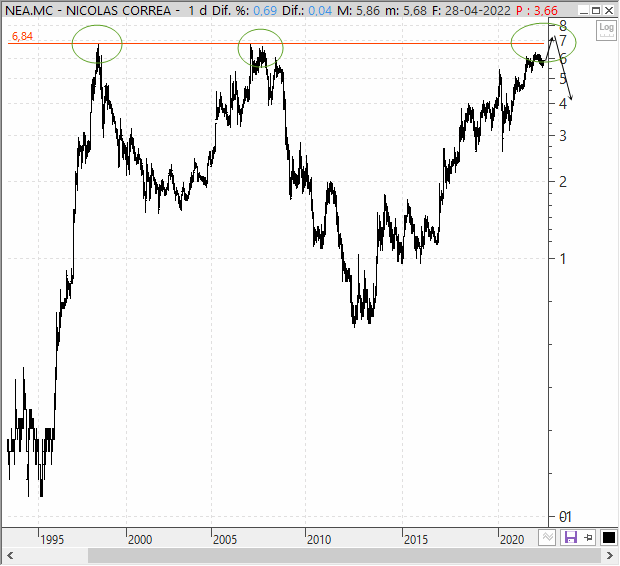Viewport: 620px width, 566px height.
Task: Click the purple floppy disk save icon
Action: [571, 538]
